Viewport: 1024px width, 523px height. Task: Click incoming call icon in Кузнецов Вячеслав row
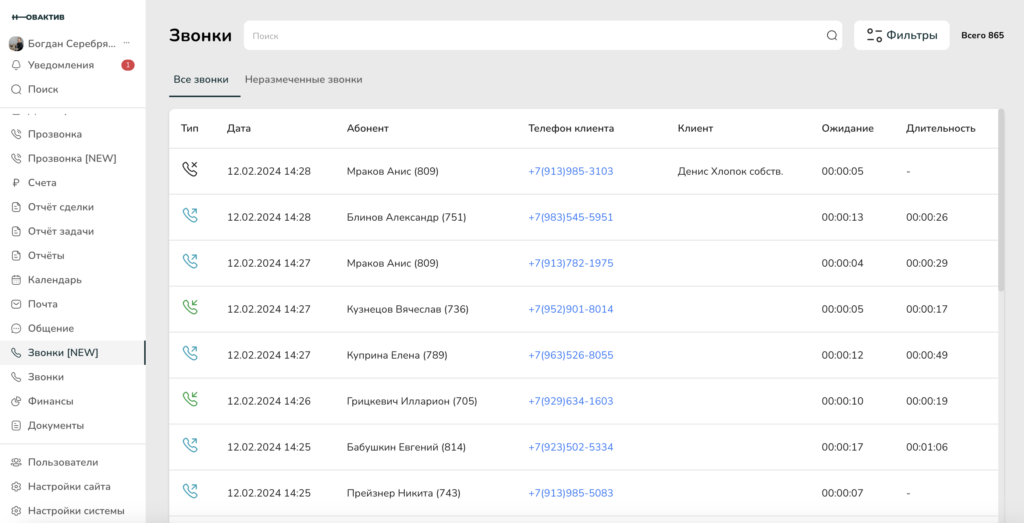click(190, 308)
